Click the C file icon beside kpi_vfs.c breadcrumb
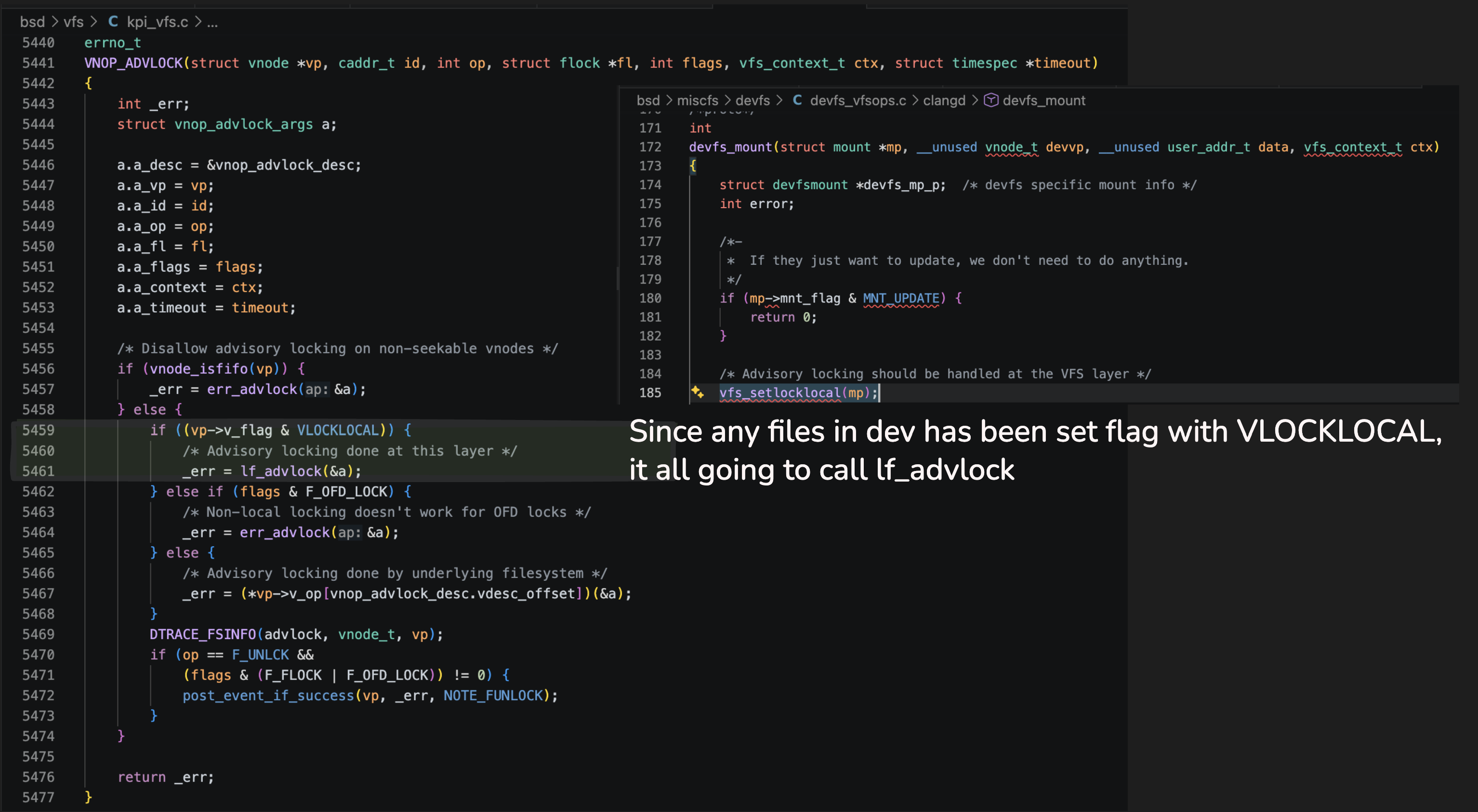The height and width of the screenshot is (812, 1478). point(113,22)
